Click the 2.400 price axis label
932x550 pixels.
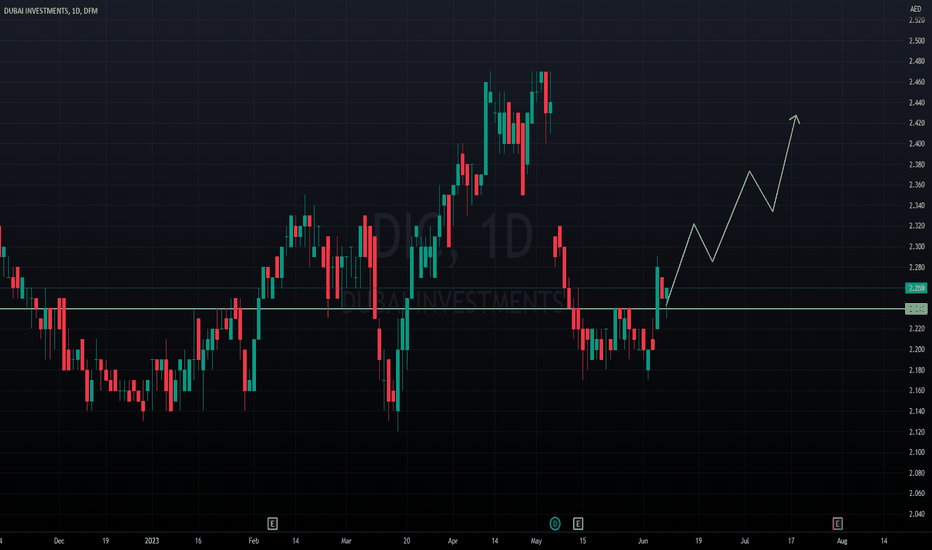[917, 144]
